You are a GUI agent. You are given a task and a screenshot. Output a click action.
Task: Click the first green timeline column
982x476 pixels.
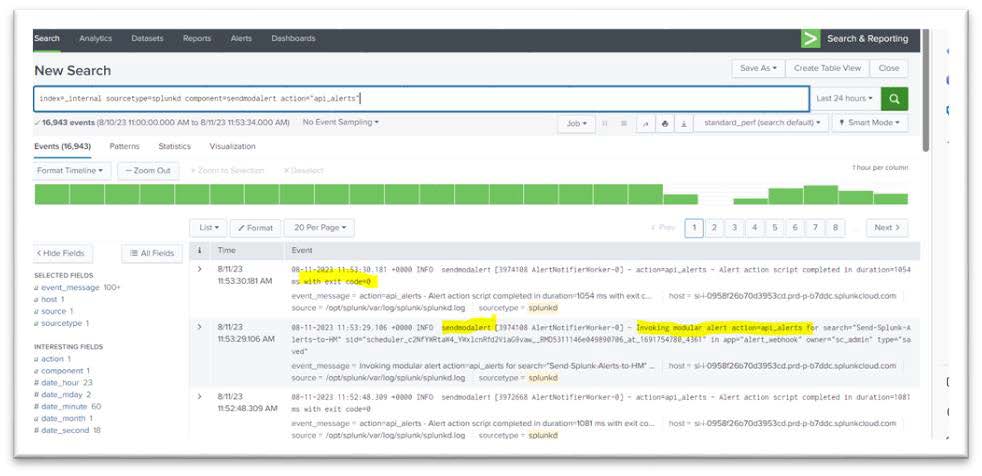click(51, 194)
